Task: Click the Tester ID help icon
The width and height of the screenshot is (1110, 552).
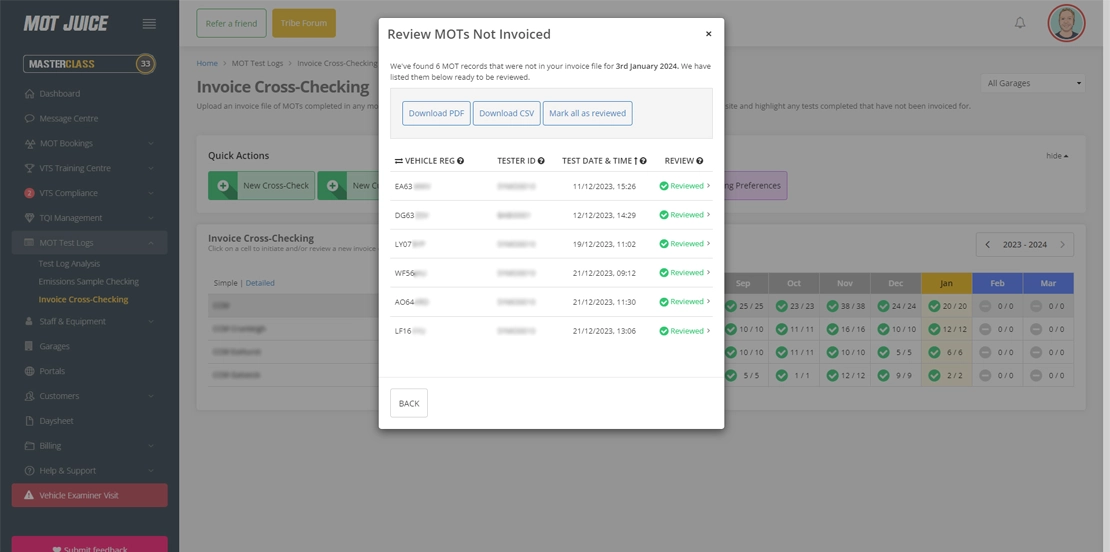Action: 541,161
